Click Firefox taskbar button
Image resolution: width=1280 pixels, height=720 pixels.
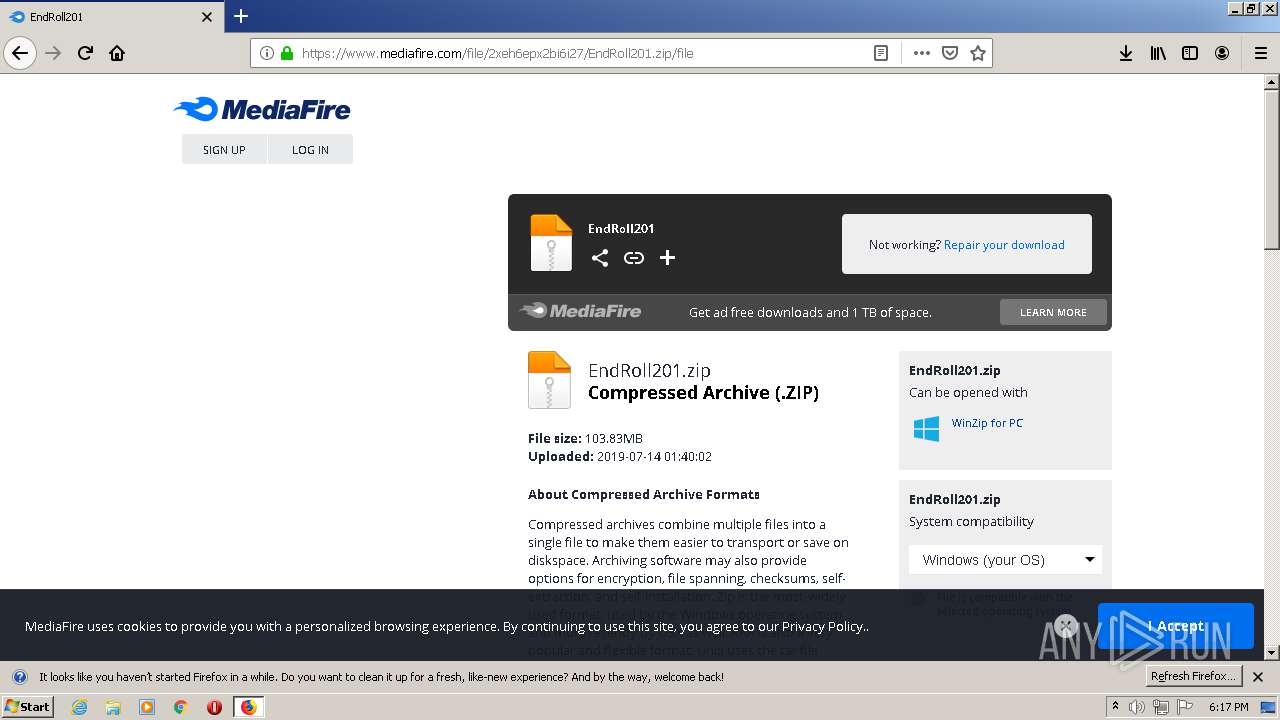coord(248,707)
